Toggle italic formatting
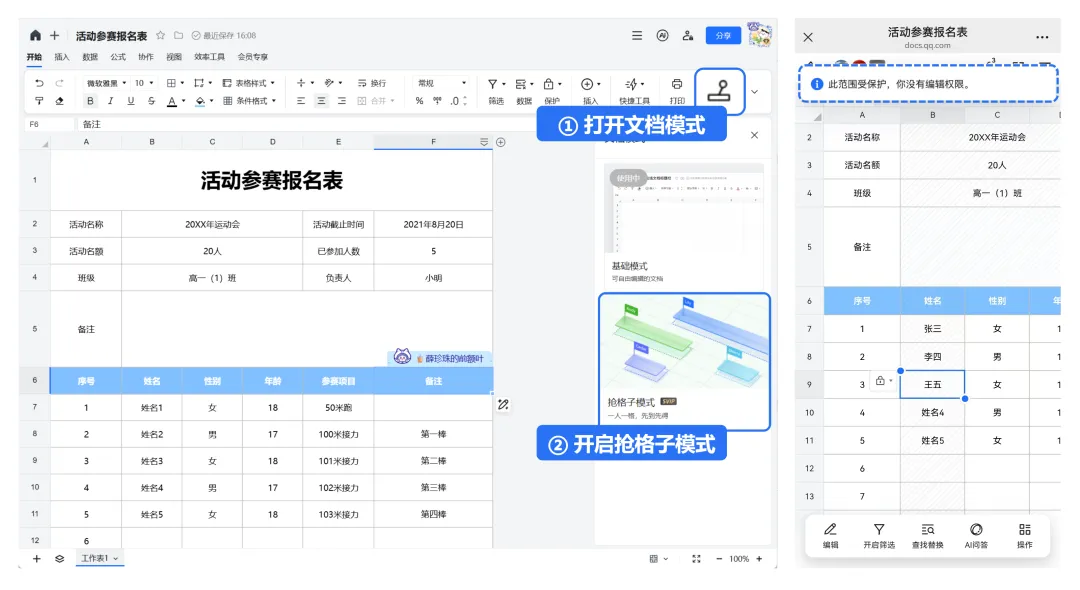The image size is (1080, 590). 110,101
